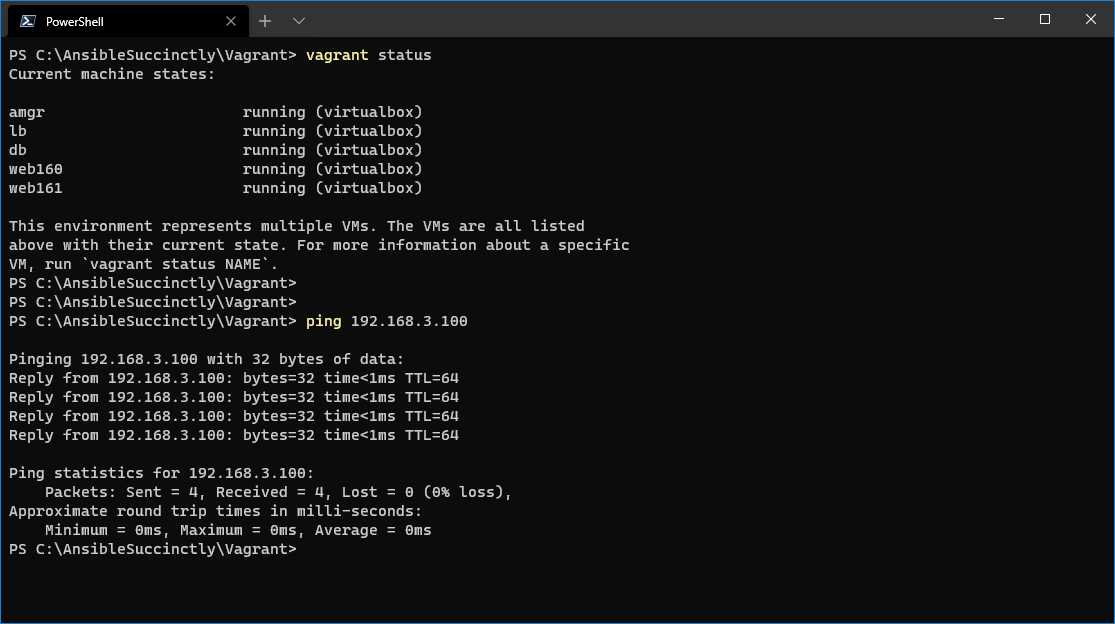Switch to the PowerShell tab
This screenshot has width=1115, height=624.
[x=120, y=20]
